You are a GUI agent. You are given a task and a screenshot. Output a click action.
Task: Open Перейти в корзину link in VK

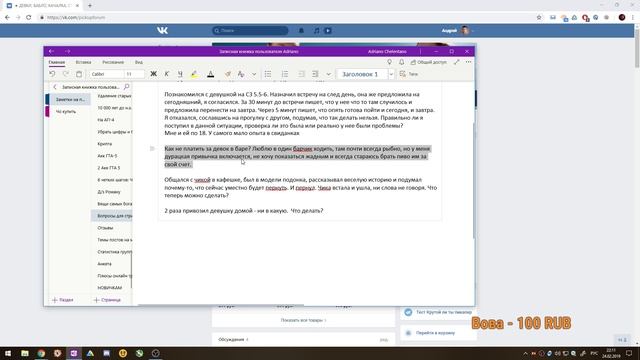436,333
